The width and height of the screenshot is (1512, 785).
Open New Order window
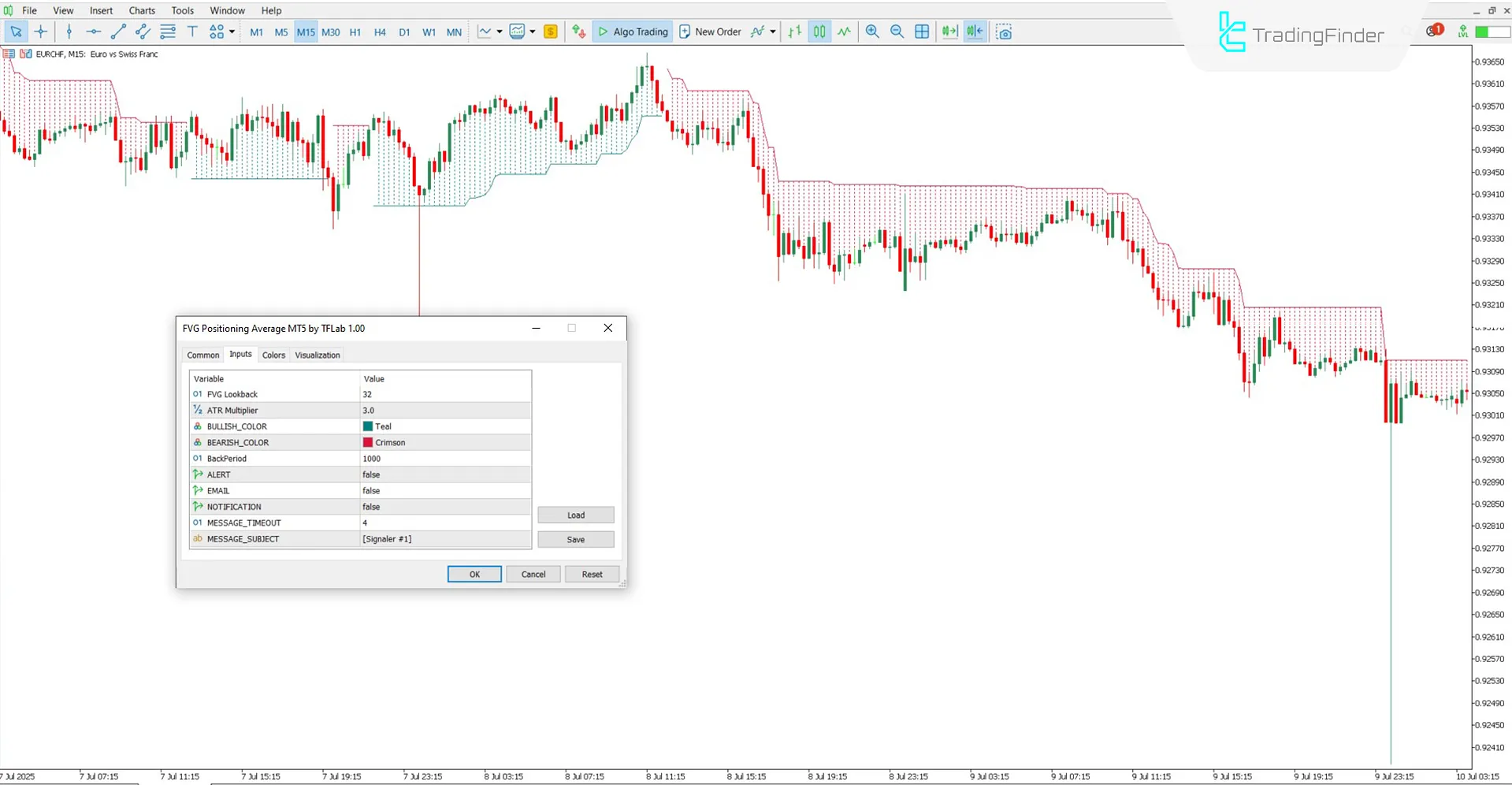[710, 32]
